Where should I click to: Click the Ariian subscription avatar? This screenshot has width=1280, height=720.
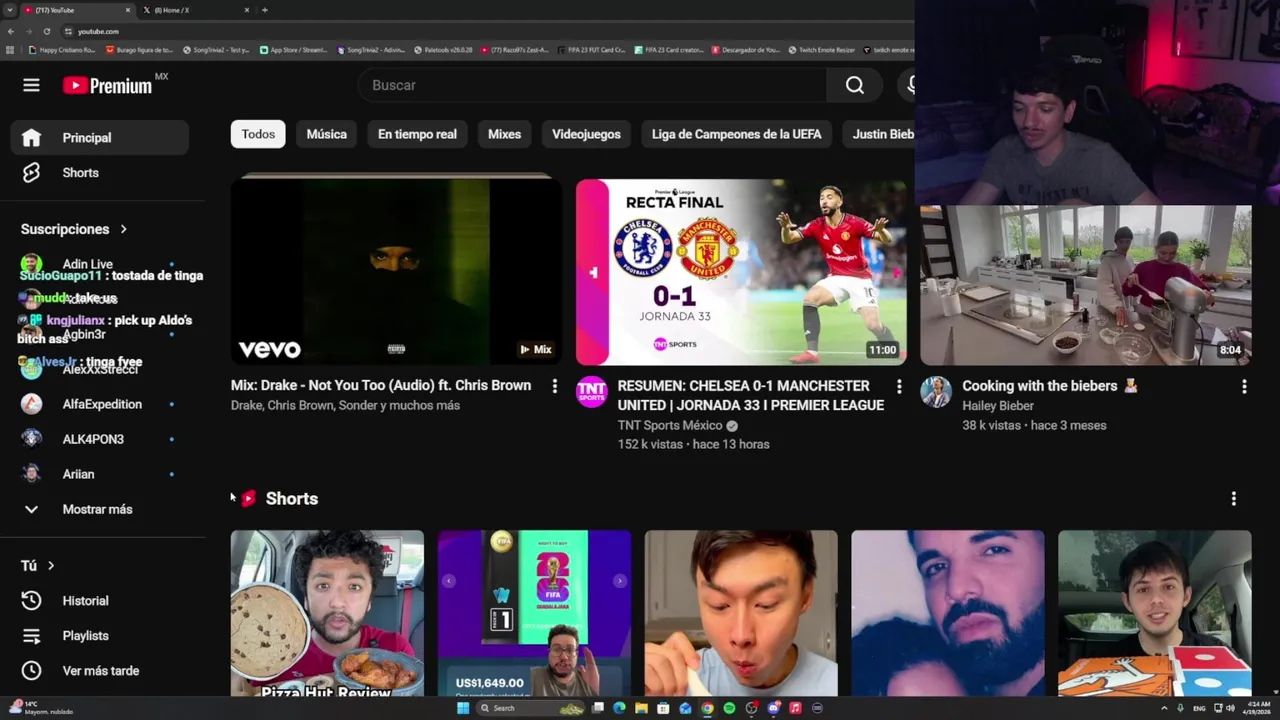31,474
